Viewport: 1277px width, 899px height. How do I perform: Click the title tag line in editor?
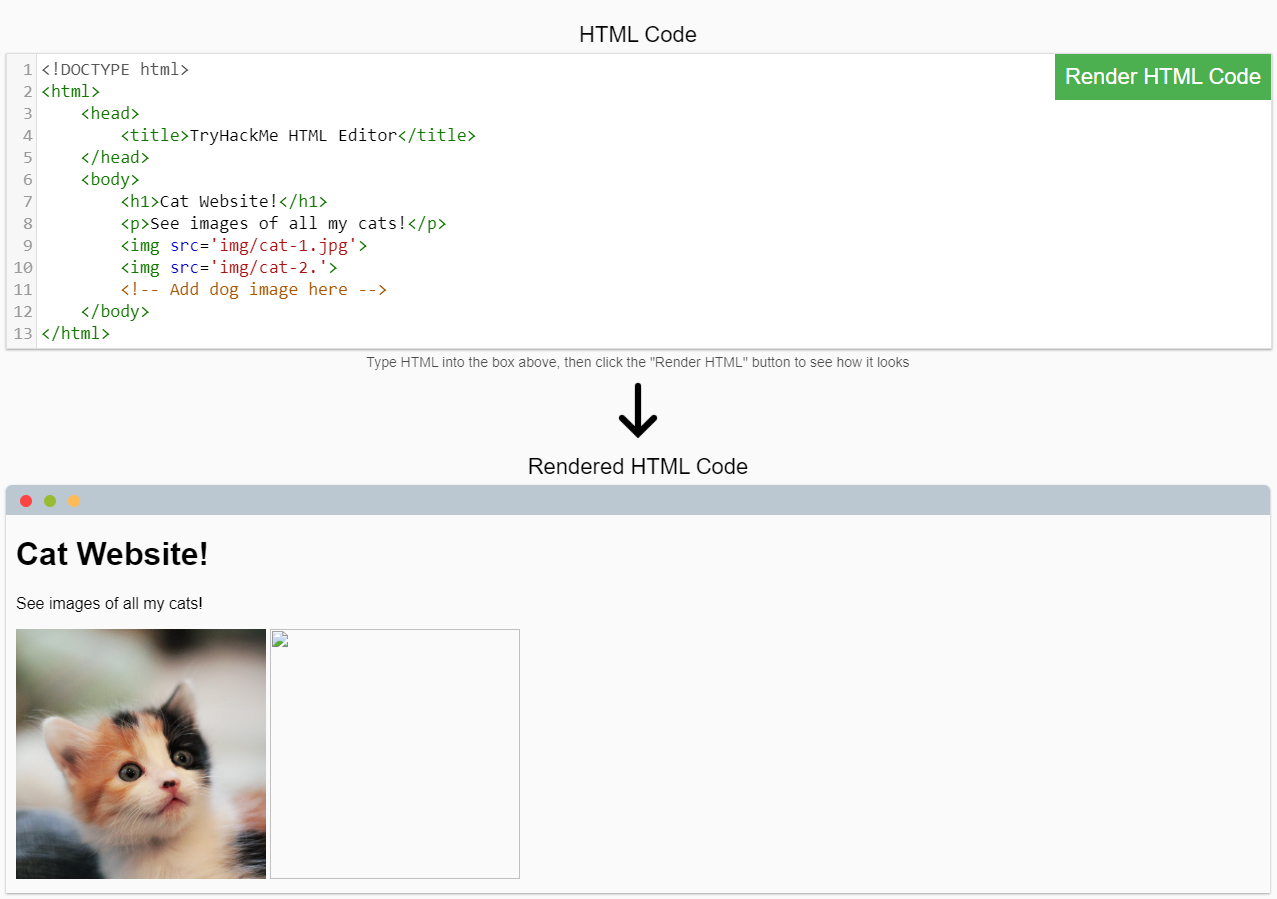[x=298, y=136]
